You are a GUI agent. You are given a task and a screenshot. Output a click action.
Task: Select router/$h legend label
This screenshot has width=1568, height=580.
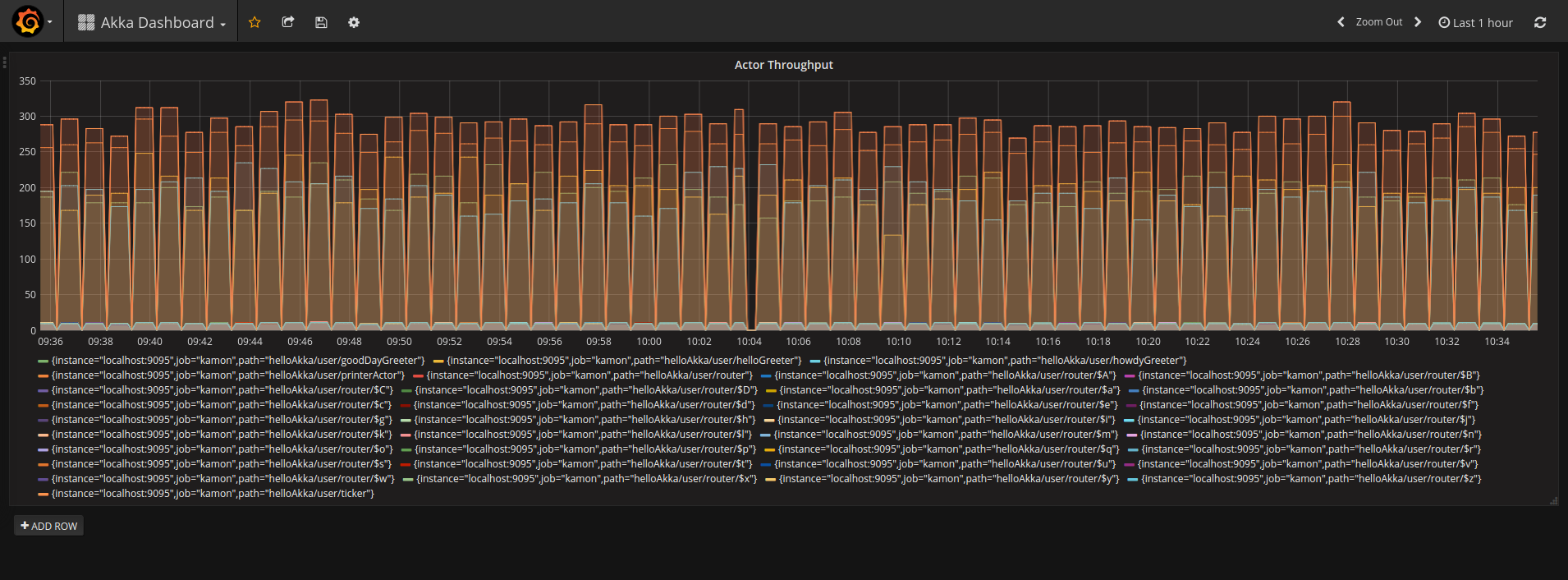(x=585, y=420)
